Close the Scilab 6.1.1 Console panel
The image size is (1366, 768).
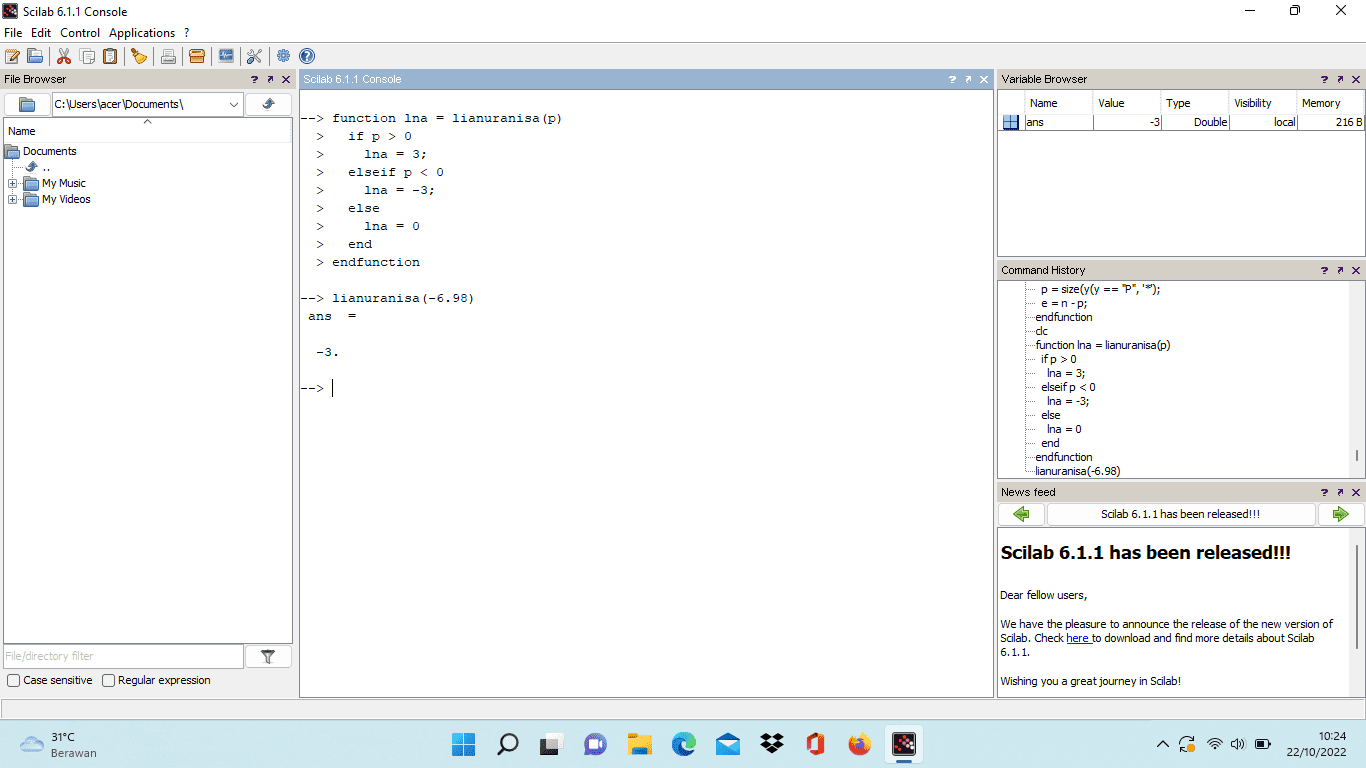coord(985,79)
